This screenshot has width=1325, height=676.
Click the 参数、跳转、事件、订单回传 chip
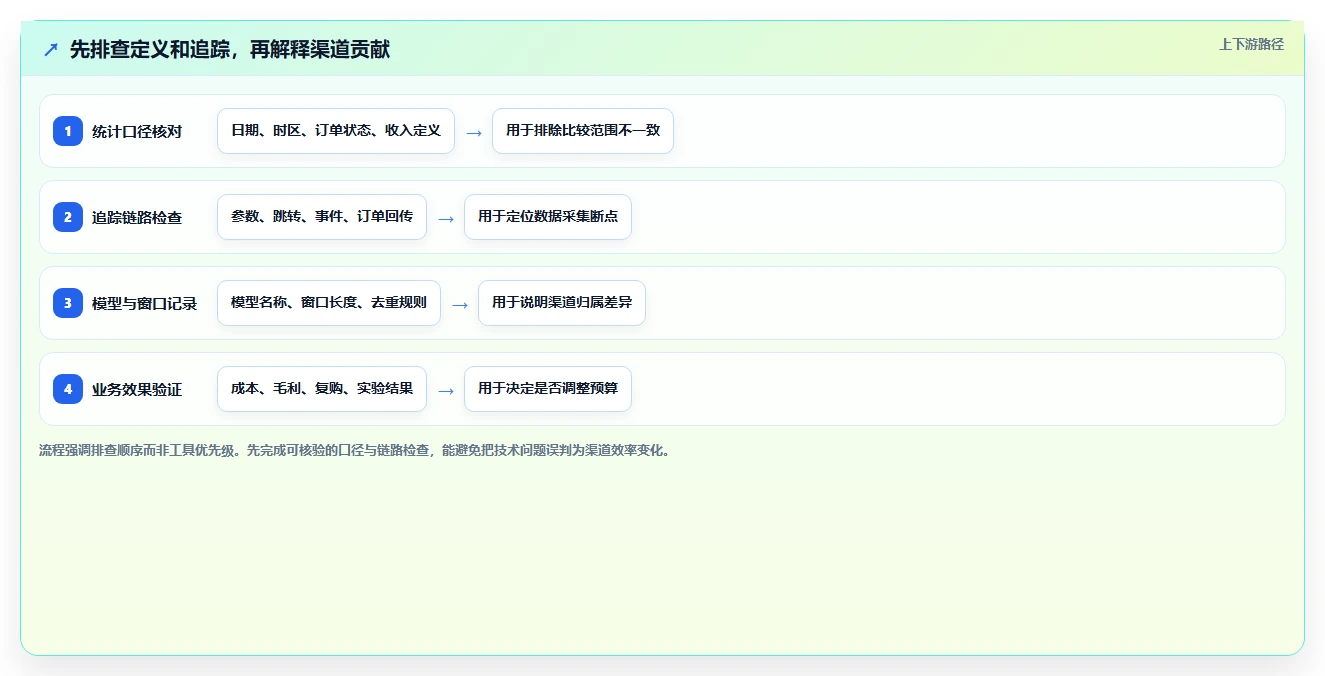[x=322, y=217]
